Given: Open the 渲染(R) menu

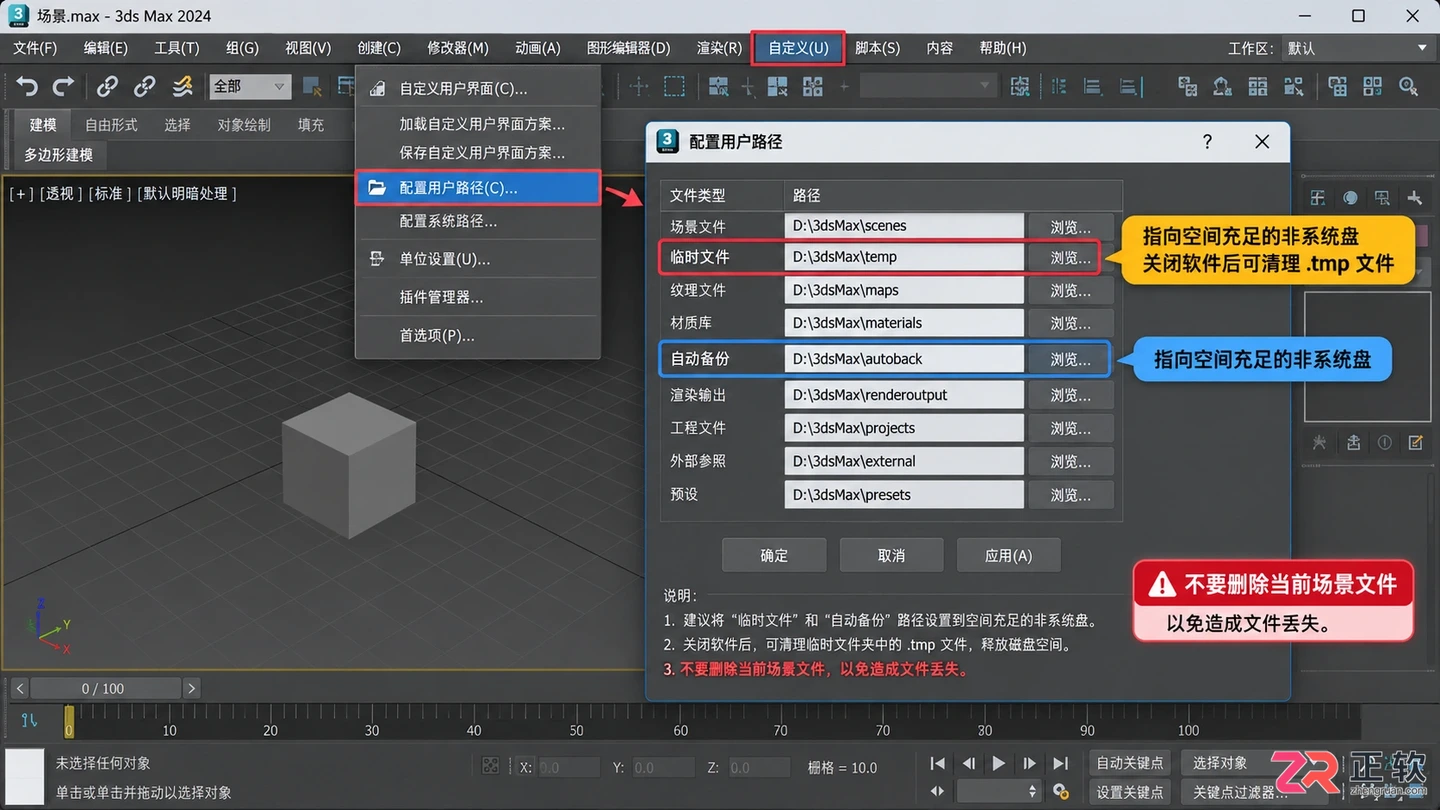Looking at the screenshot, I should [719, 48].
